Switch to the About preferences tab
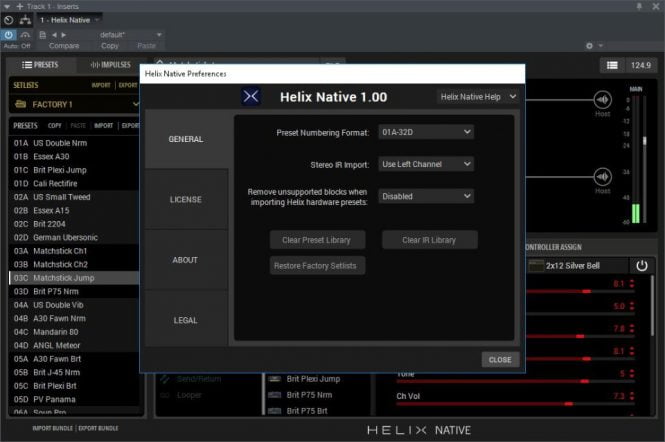Viewport: 665px width, 442px height. coord(186,260)
